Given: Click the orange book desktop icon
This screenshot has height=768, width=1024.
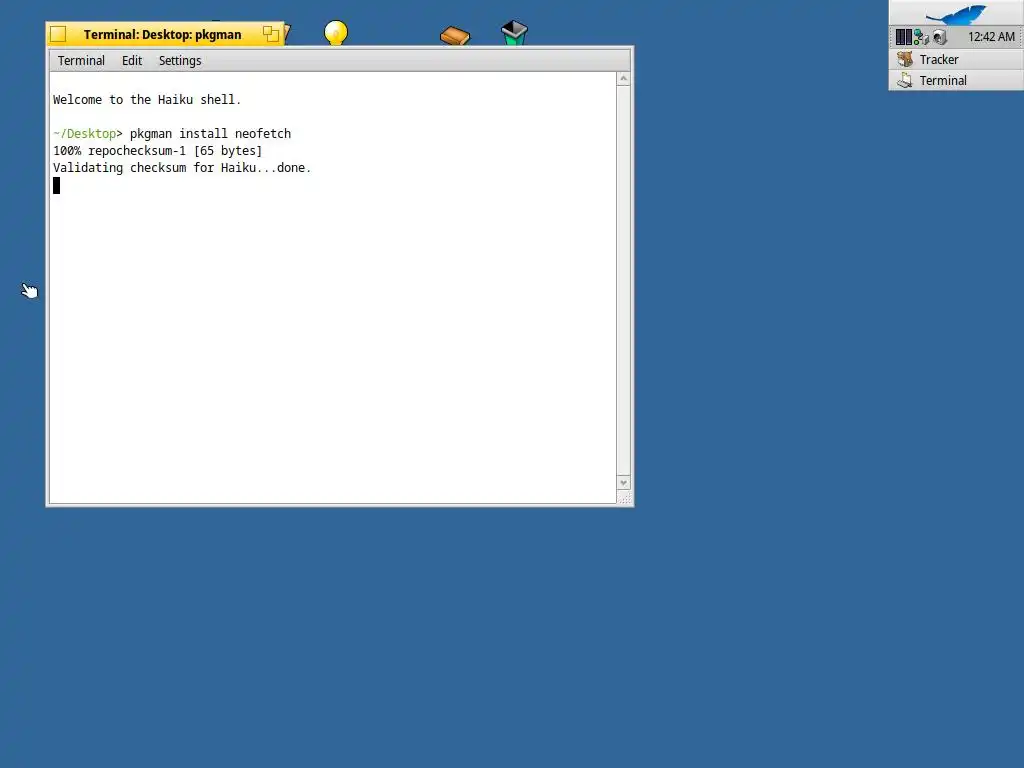Looking at the screenshot, I should pyautogui.click(x=455, y=35).
